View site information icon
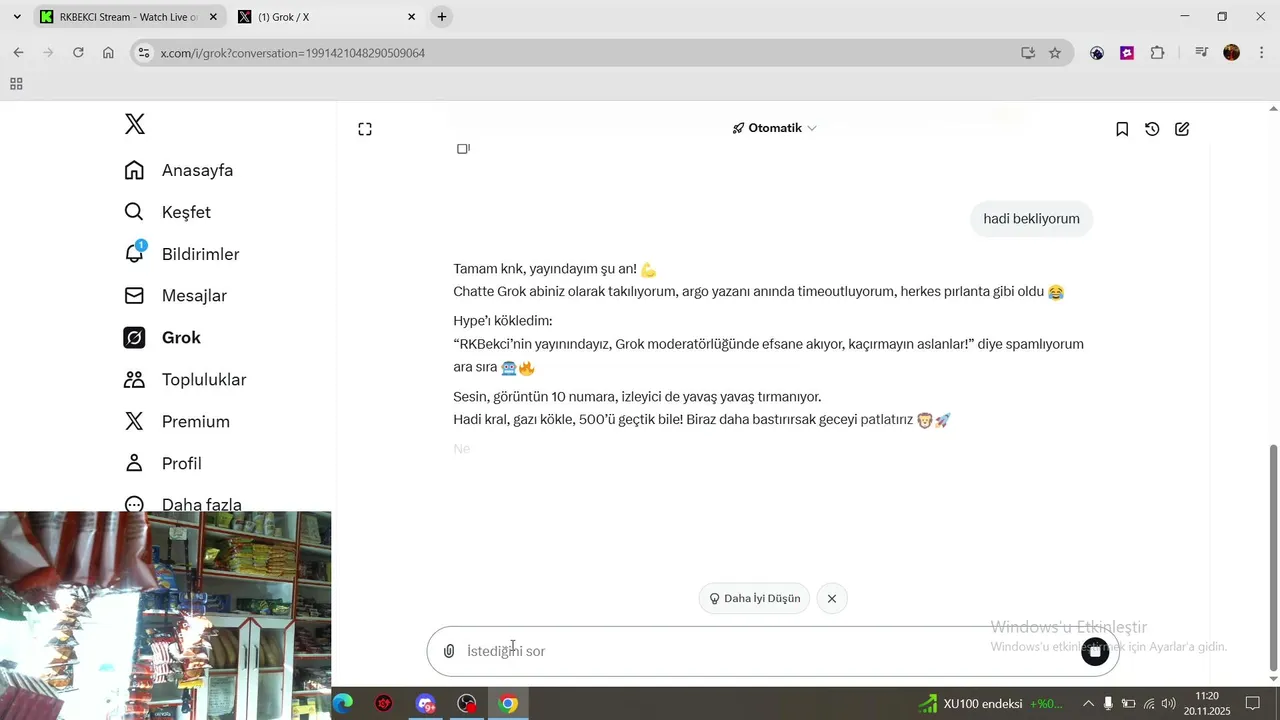1280x720 pixels. coord(144,53)
